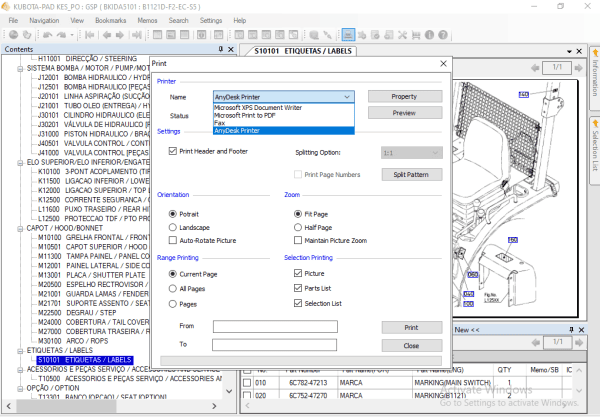Click the redo arrow toolbar icon
This screenshot has height=417, width=600.
pos(61,35)
